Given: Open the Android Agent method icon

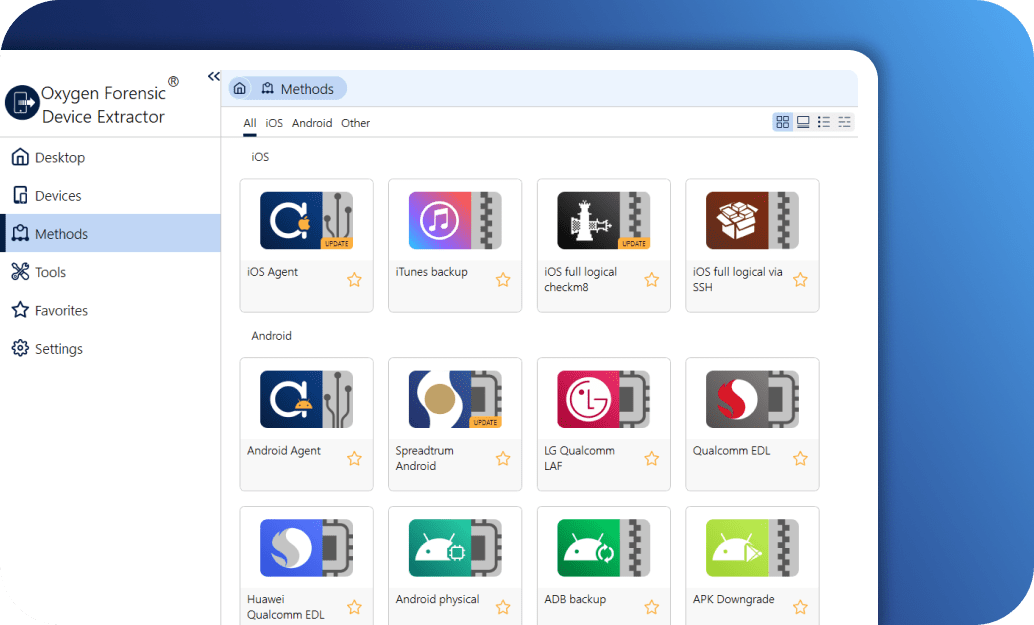Looking at the screenshot, I should (306, 399).
